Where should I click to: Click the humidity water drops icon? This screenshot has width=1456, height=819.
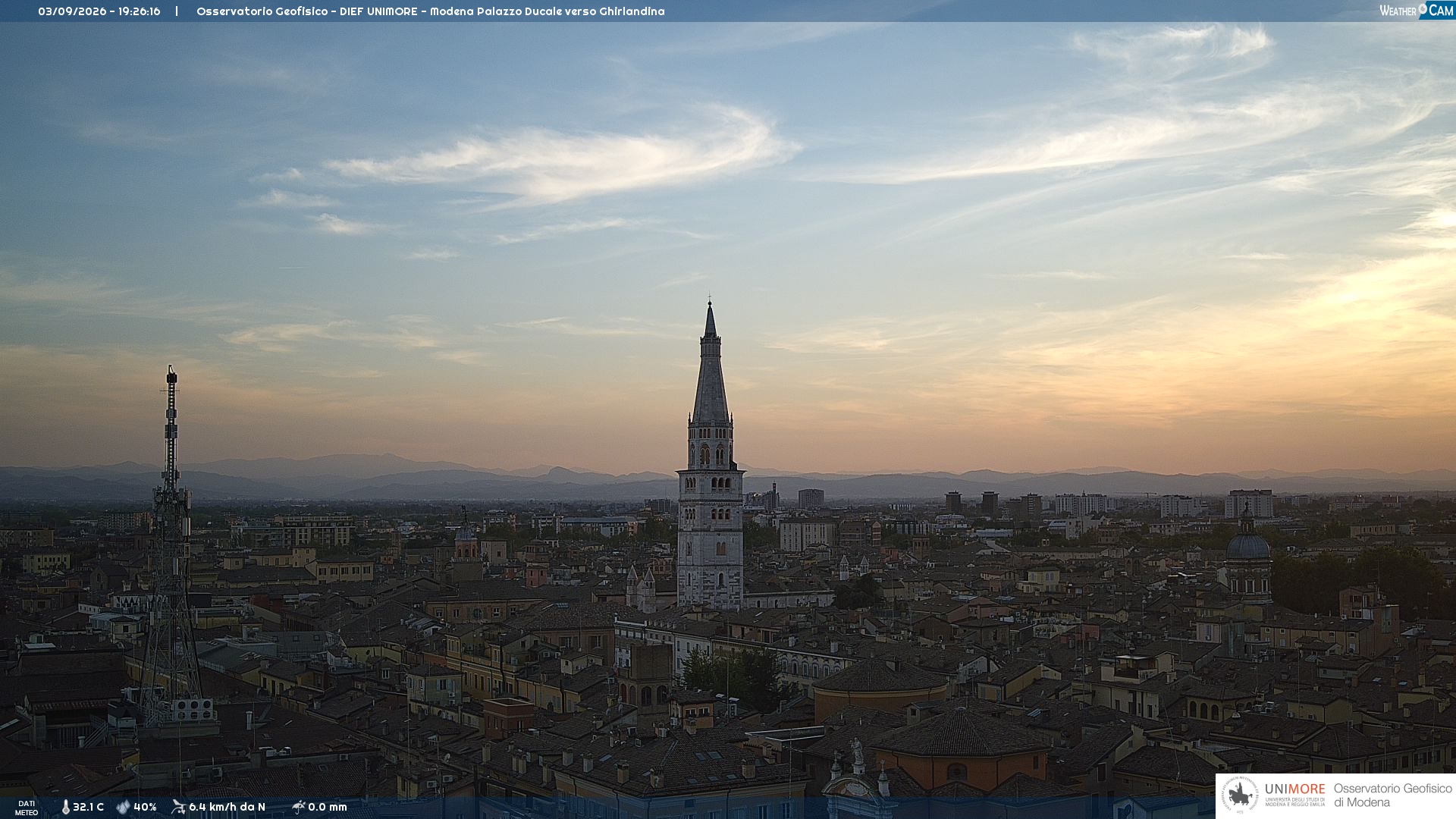(124, 807)
